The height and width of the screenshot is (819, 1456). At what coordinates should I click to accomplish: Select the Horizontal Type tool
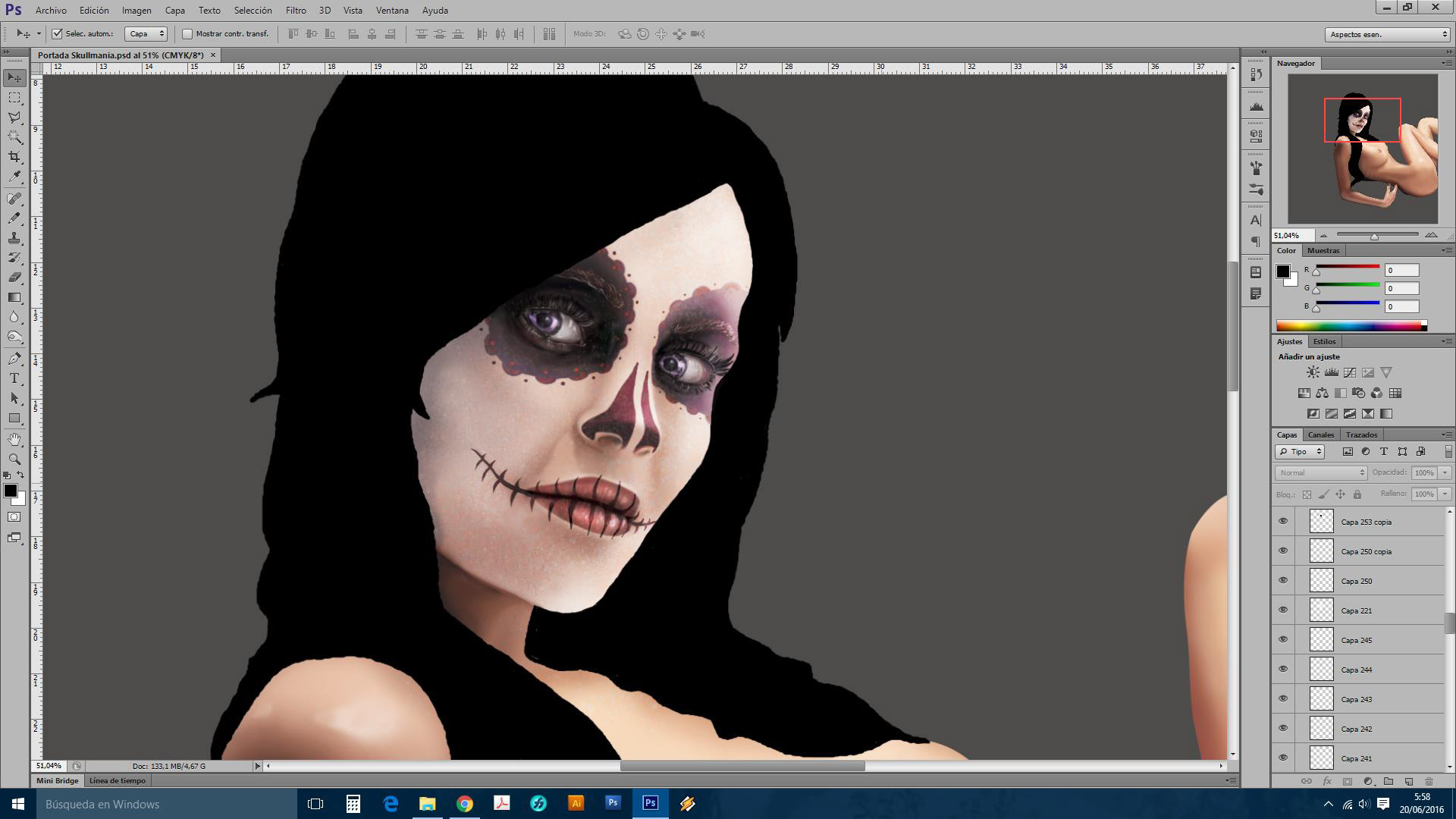[x=14, y=378]
